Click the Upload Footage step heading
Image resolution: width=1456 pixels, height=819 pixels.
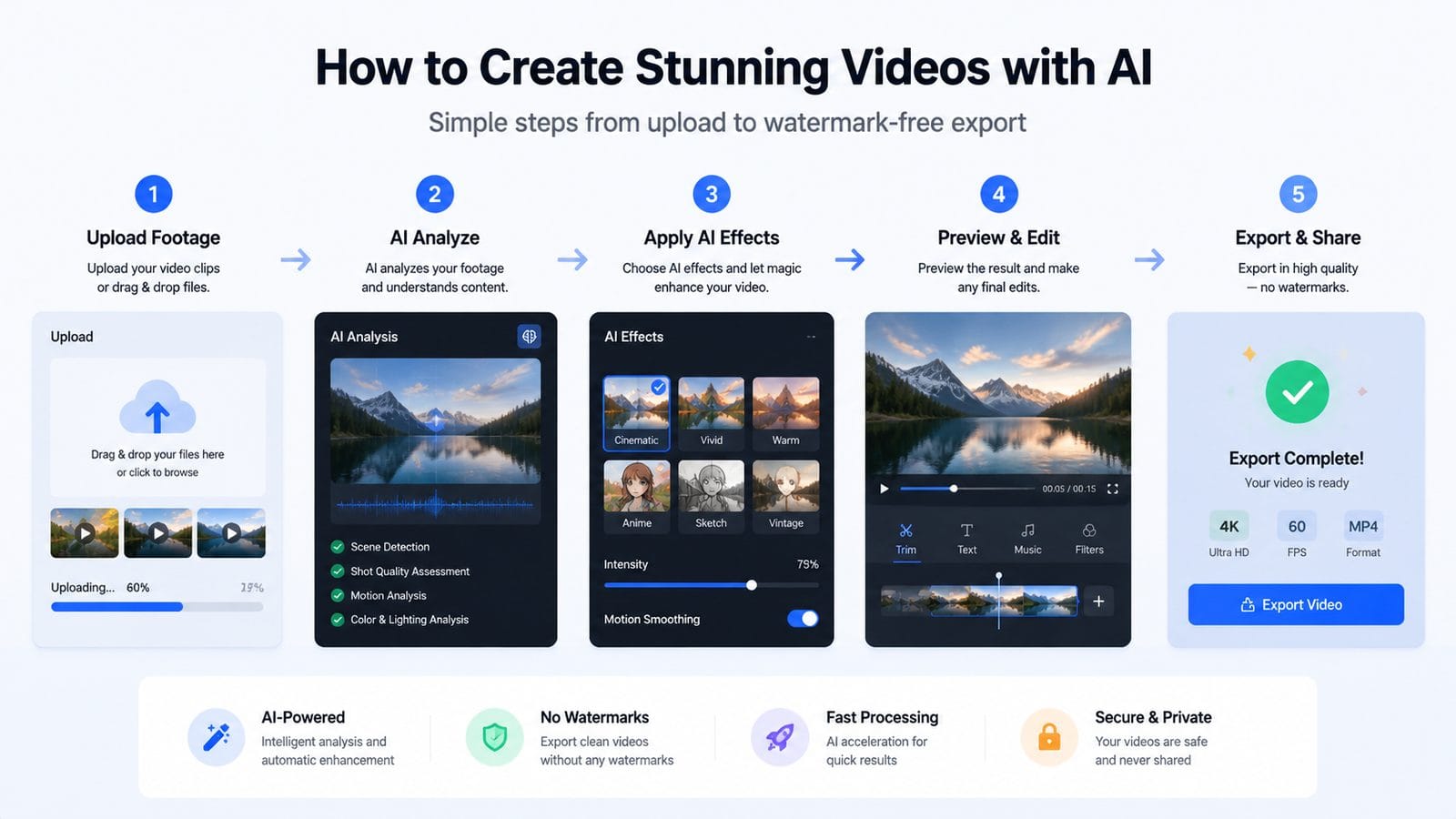click(x=153, y=238)
